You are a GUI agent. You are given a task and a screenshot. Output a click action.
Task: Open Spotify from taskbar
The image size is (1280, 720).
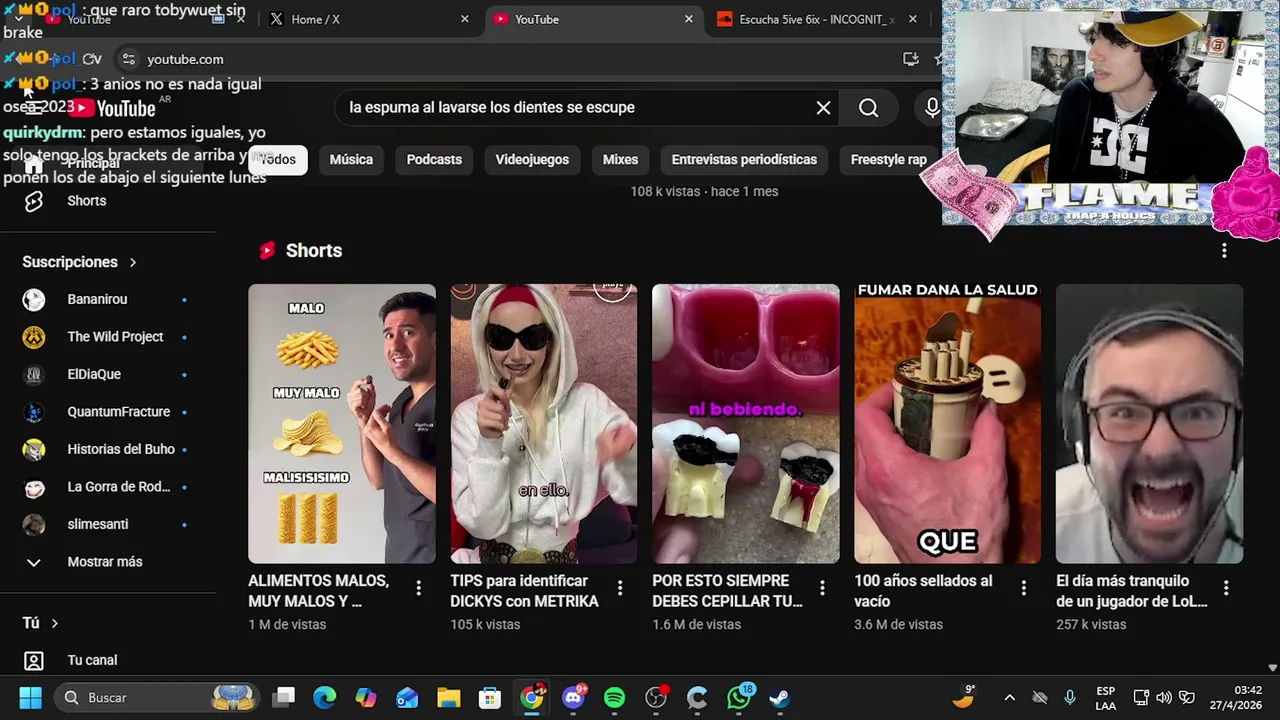click(614, 698)
